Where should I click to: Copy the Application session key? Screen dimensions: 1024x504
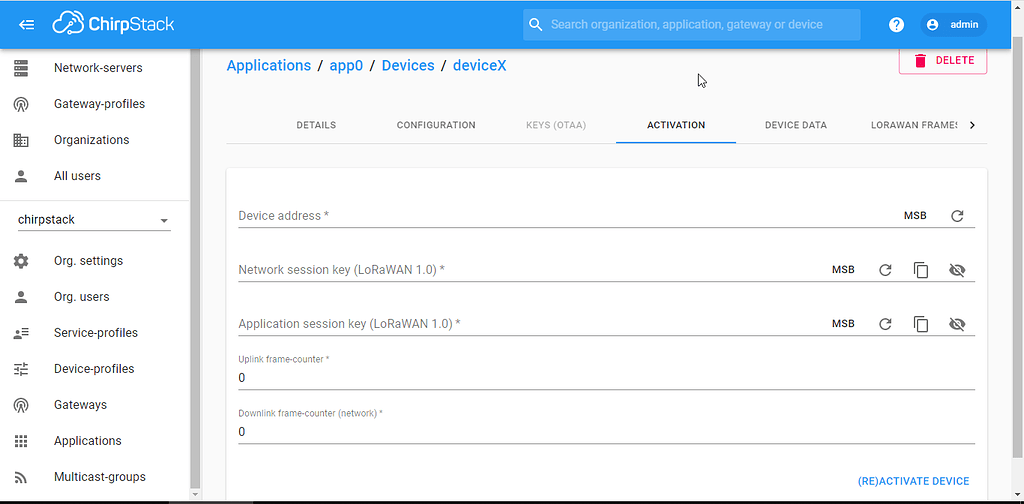point(921,324)
